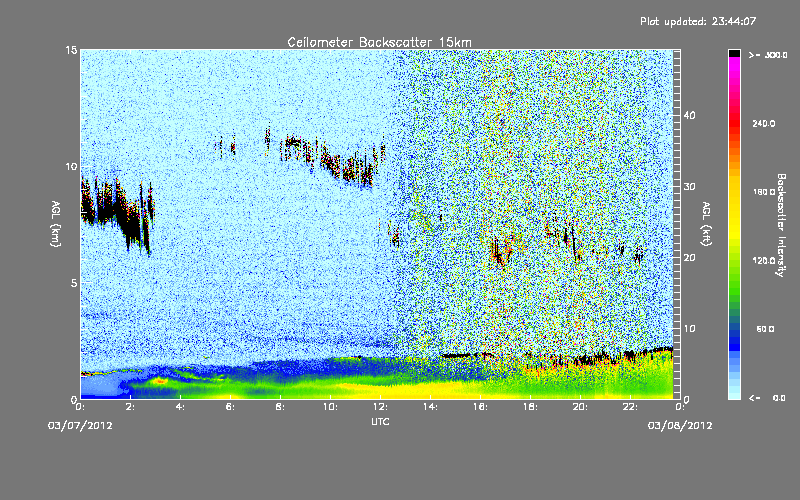
Task: Click the start date "03/07/2012"
Action: (x=80, y=426)
